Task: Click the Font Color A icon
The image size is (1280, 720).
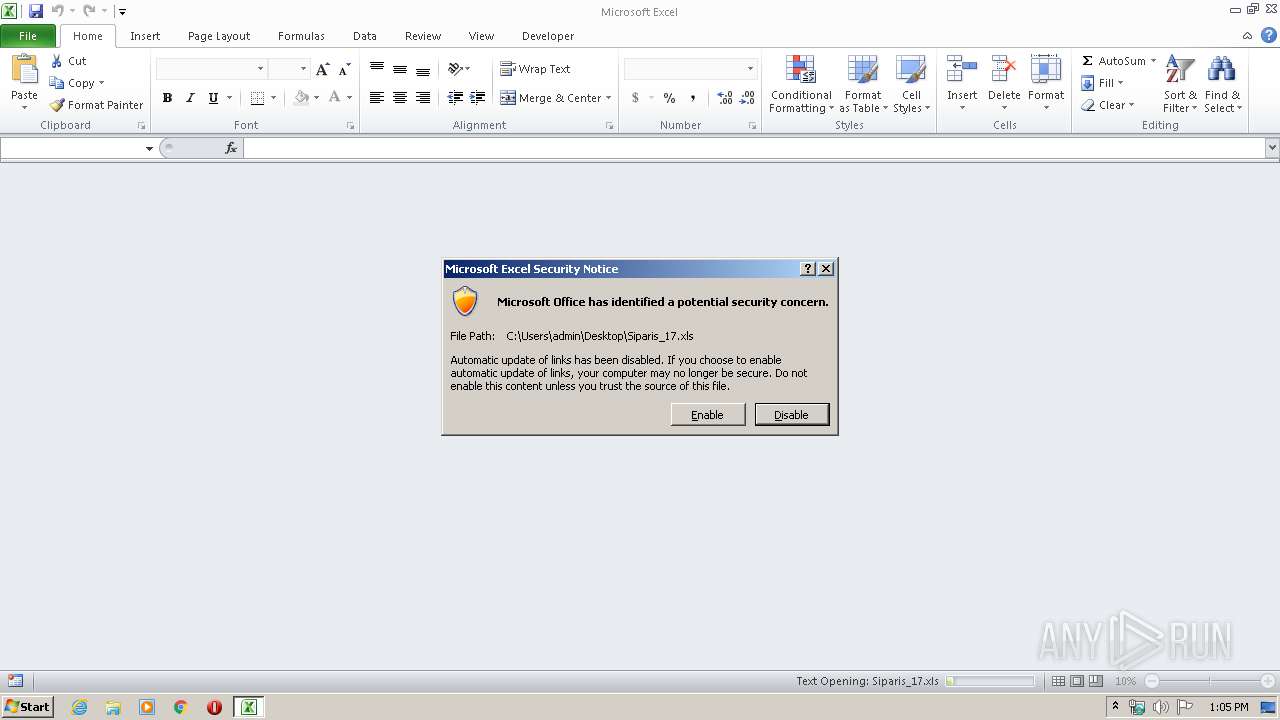Action: (335, 98)
